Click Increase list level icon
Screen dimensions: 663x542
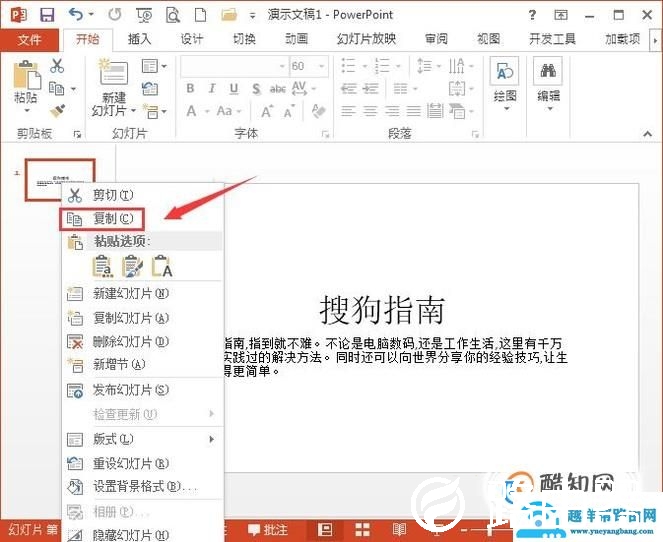click(370, 89)
